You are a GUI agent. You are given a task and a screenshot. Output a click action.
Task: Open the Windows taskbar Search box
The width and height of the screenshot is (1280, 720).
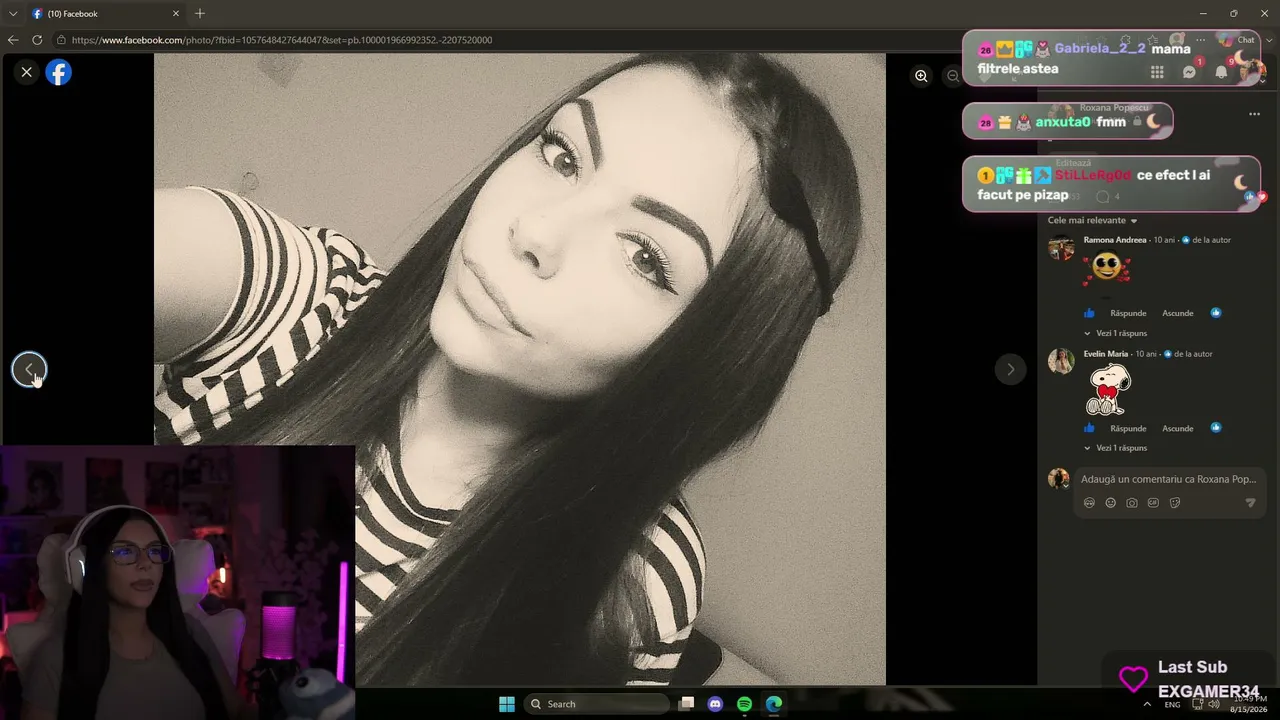(x=597, y=704)
